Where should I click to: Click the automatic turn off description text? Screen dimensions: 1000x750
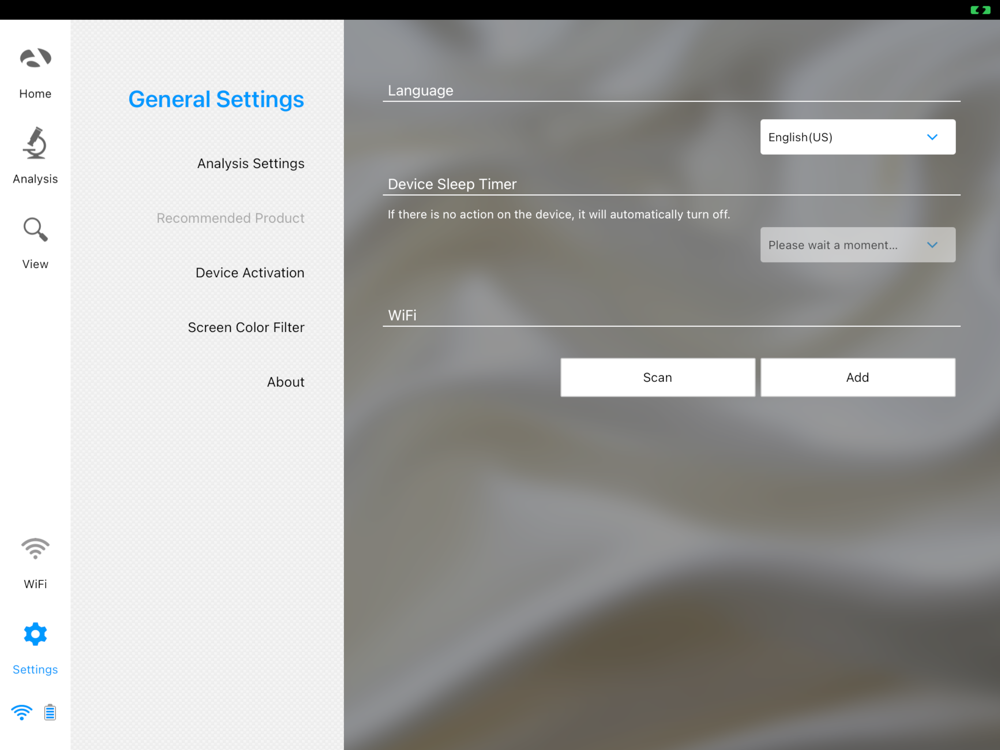[559, 215]
